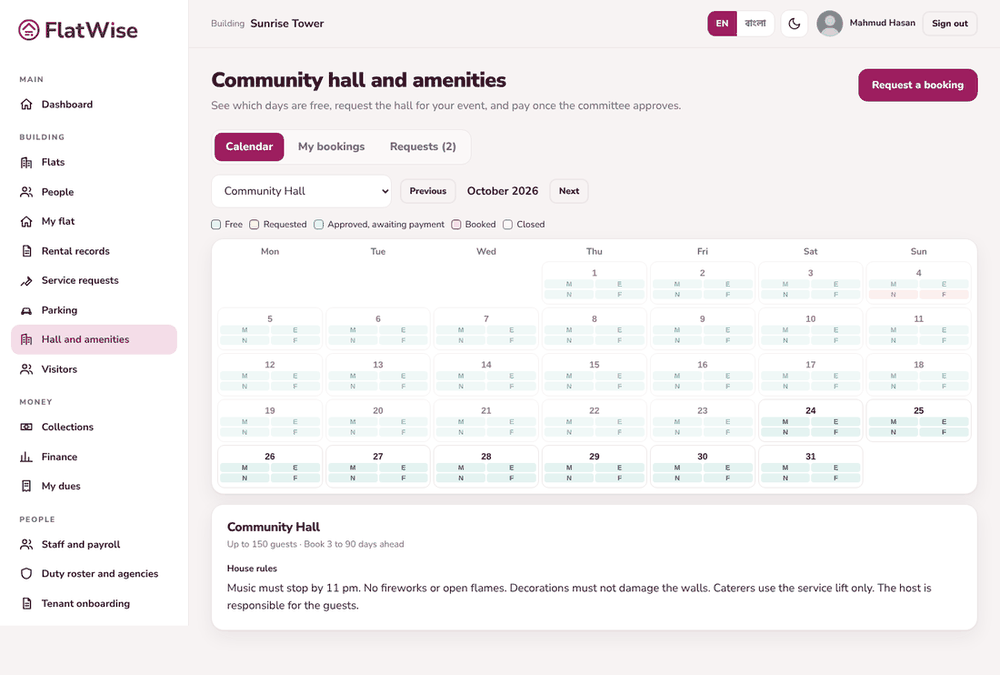
Task: Click Up to 150 guests text
Action: pyautogui.click(x=262, y=544)
